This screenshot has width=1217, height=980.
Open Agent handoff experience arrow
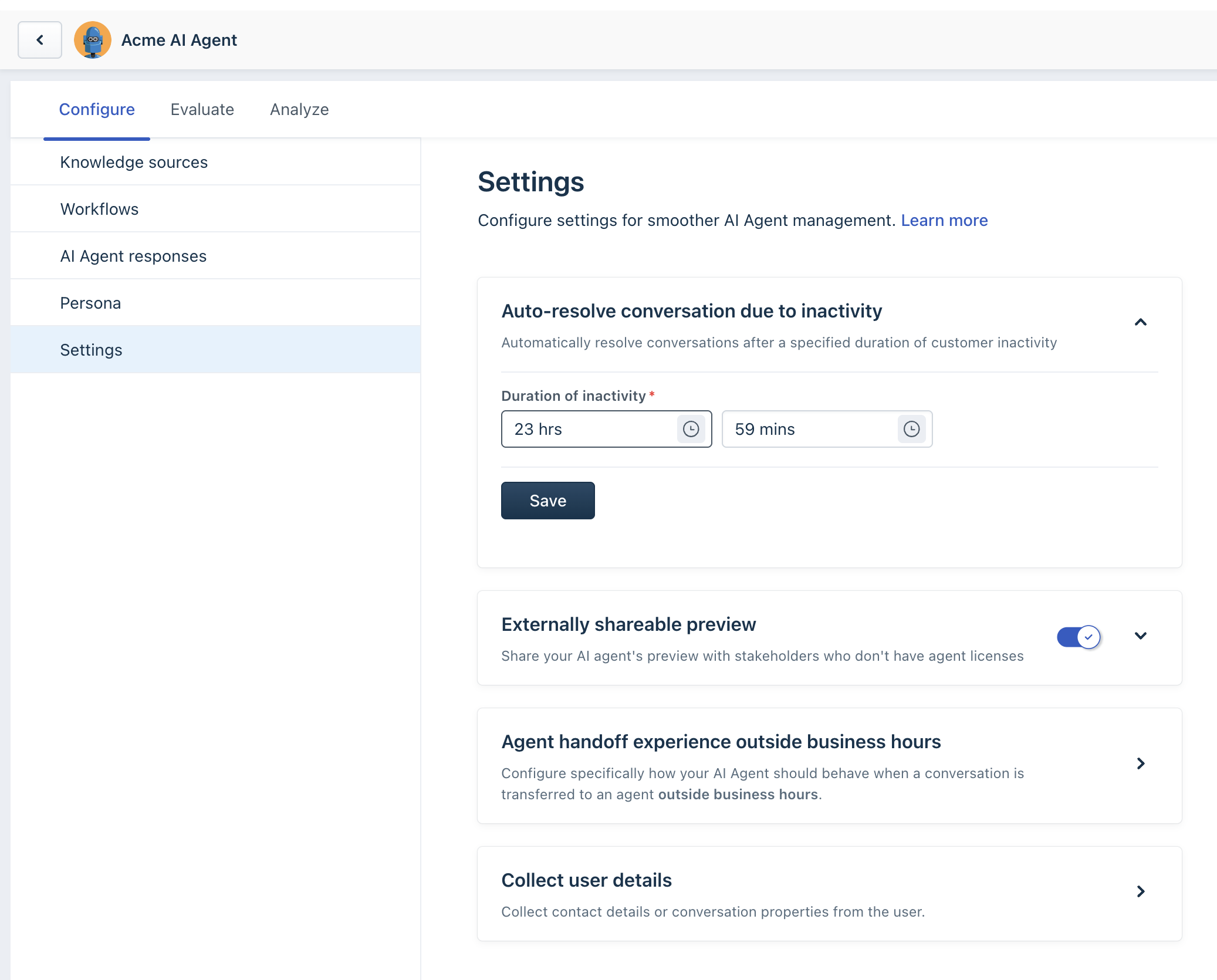point(1140,763)
